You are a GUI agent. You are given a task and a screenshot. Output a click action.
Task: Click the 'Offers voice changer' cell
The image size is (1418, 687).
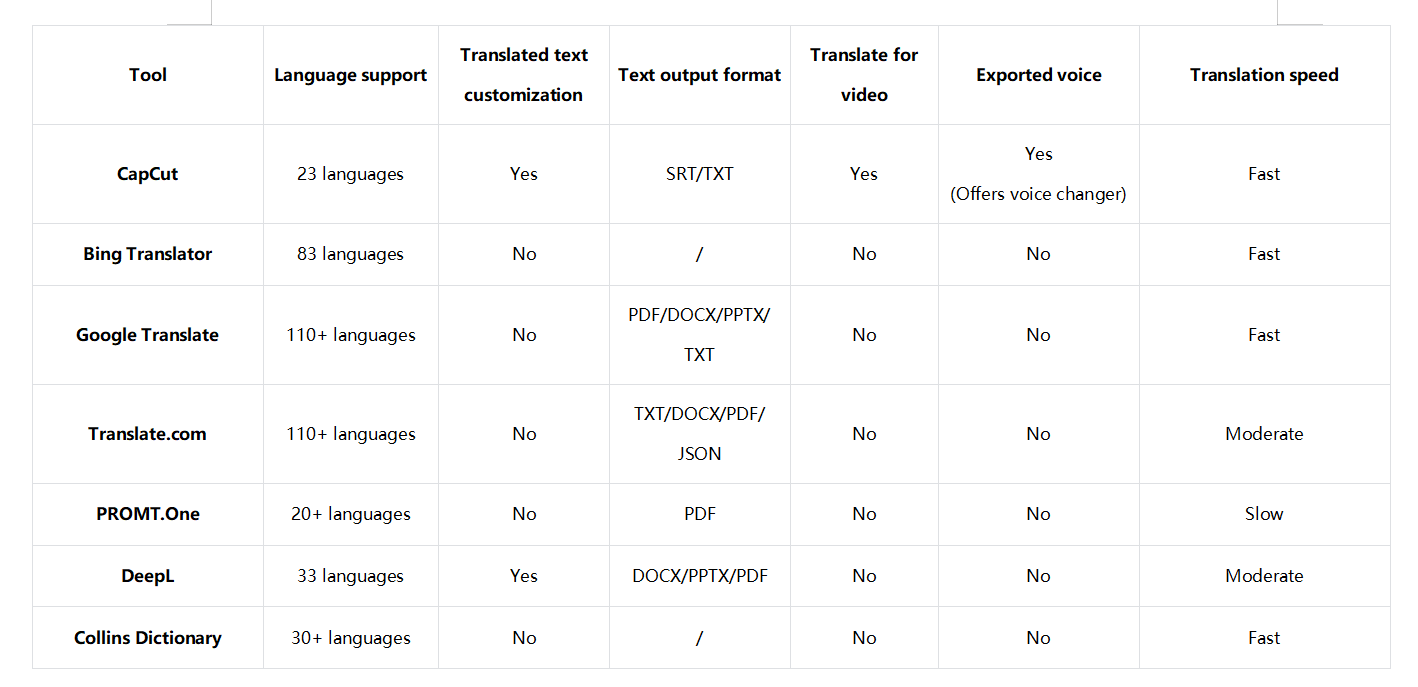tap(1038, 194)
